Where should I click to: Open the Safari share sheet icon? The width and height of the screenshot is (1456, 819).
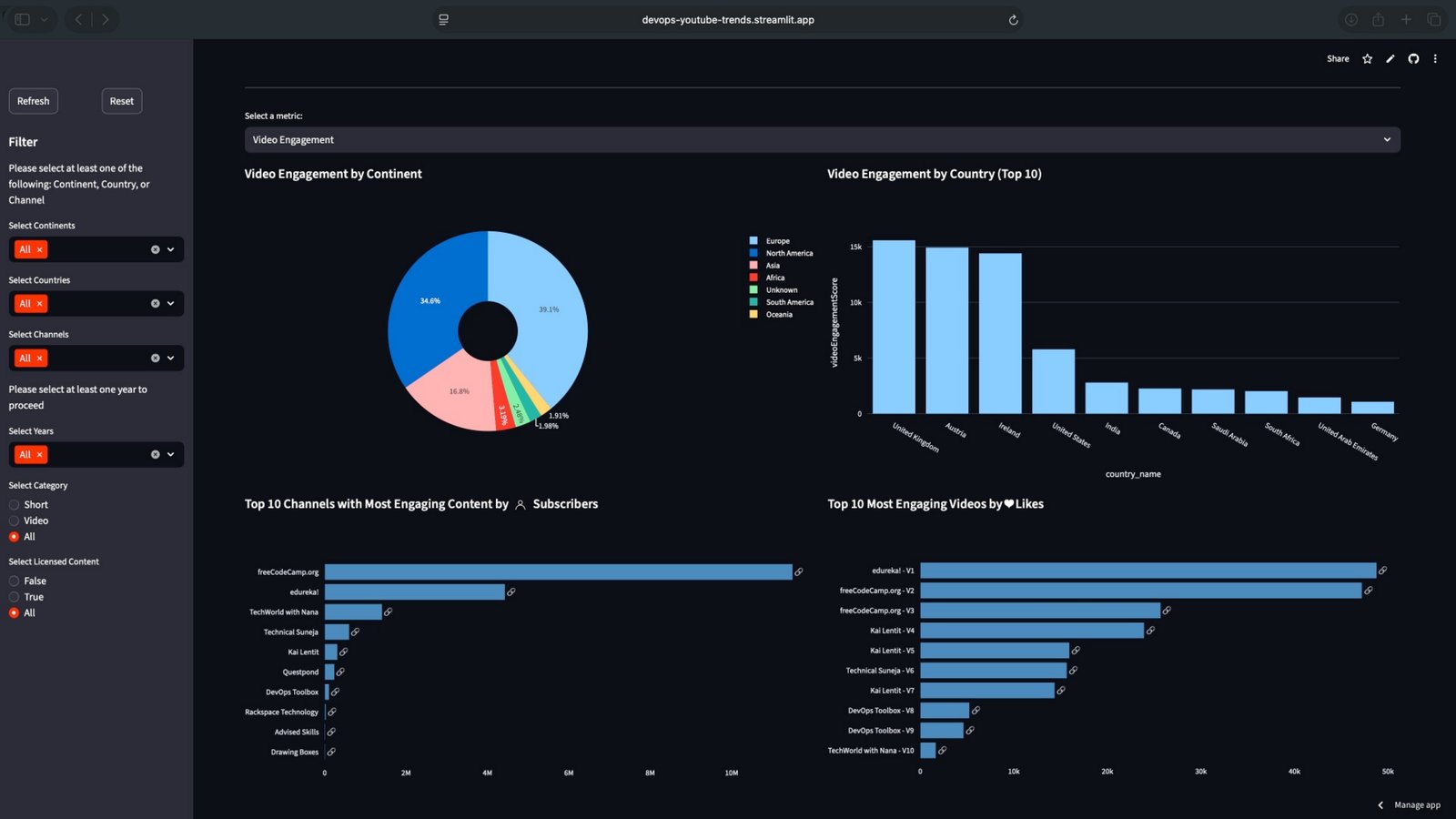1379,19
